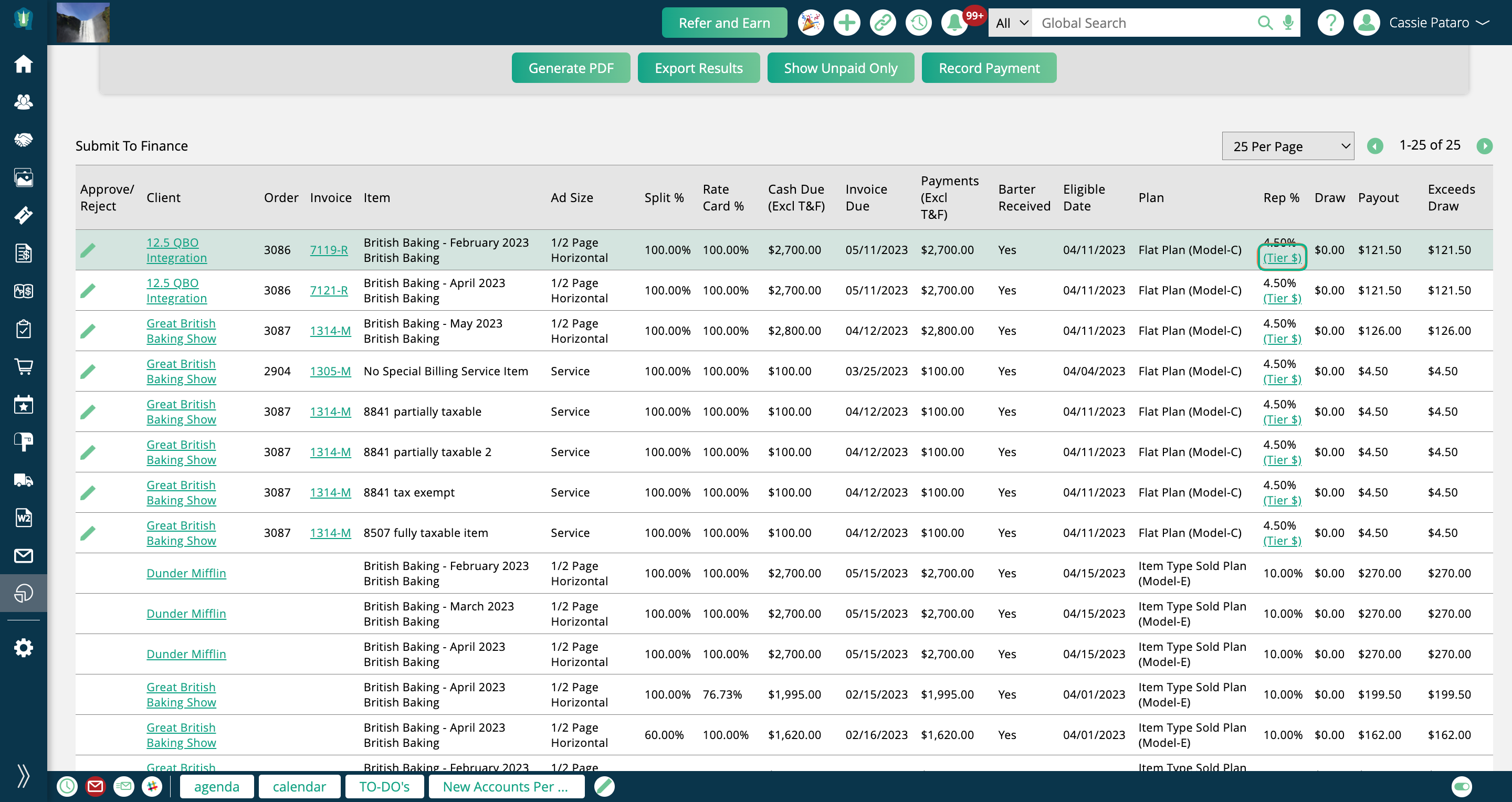The width and height of the screenshot is (1512, 802).
Task: Click the edit pencil for invoice 7121-R
Action: click(88, 291)
